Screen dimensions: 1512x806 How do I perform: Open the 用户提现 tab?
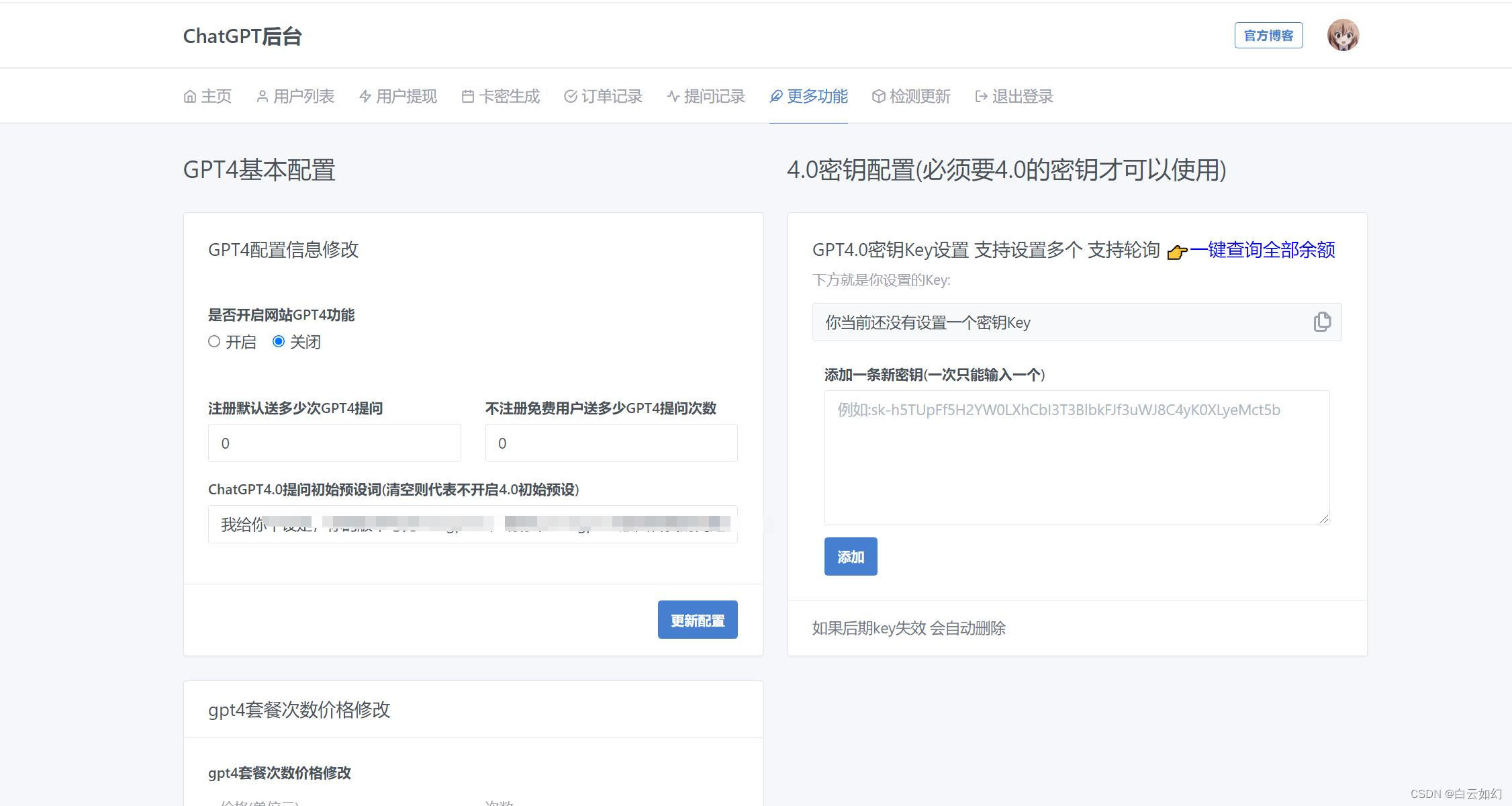[397, 96]
